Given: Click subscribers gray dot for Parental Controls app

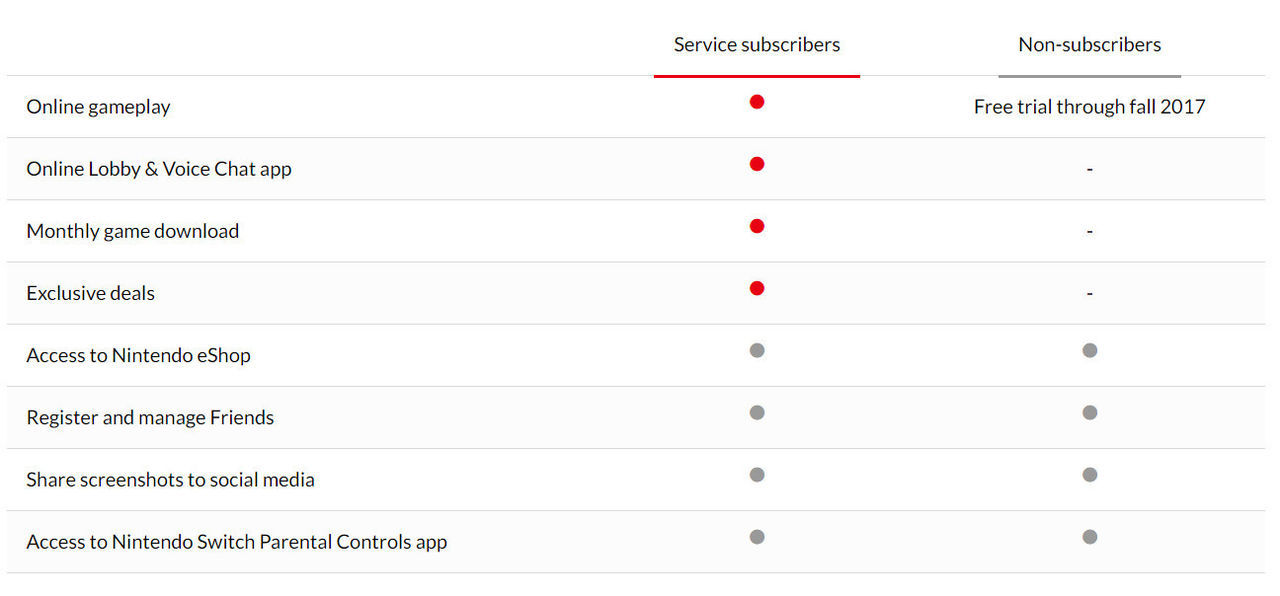Looking at the screenshot, I should (x=757, y=537).
